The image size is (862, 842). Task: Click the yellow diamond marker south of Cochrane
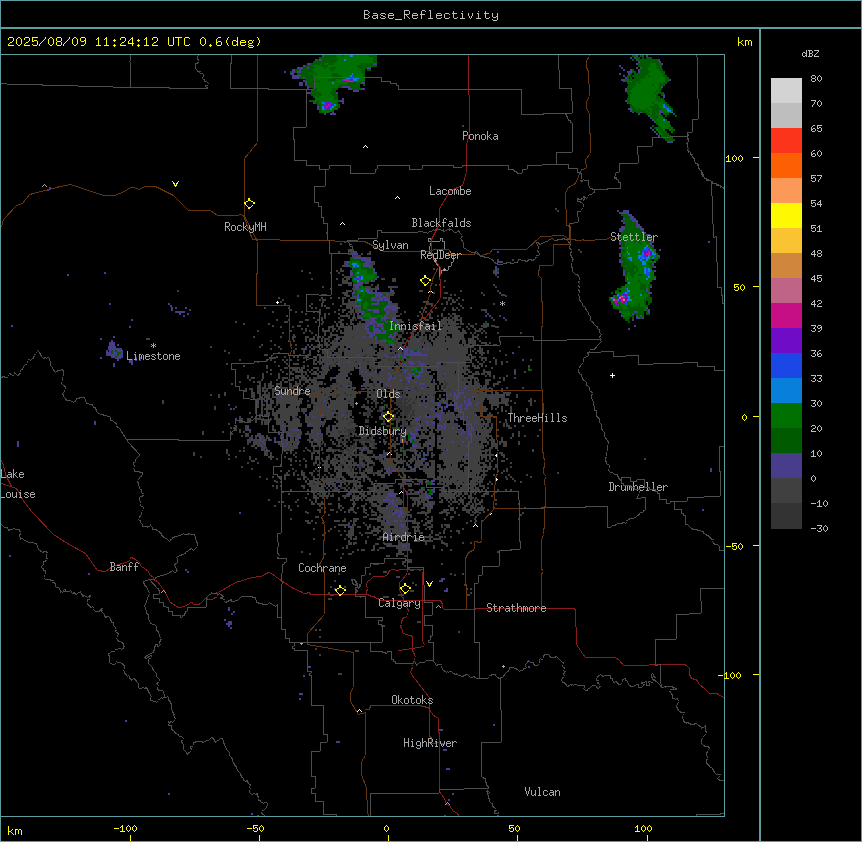click(340, 590)
